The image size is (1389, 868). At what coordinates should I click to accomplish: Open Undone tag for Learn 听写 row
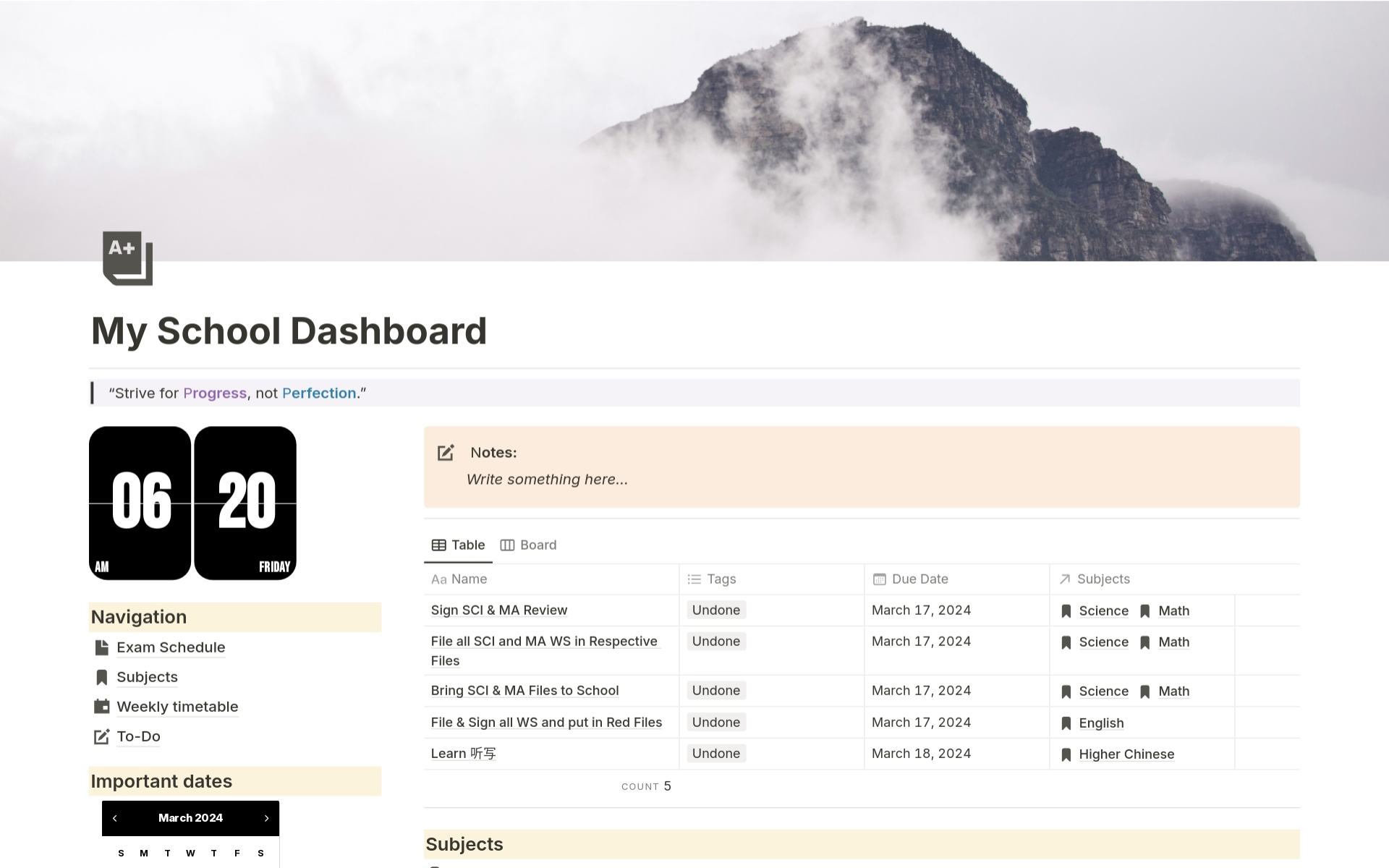click(716, 753)
